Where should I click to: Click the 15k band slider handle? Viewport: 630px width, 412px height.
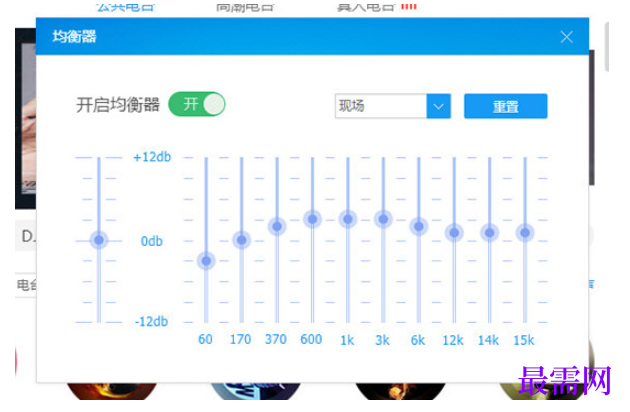525,233
